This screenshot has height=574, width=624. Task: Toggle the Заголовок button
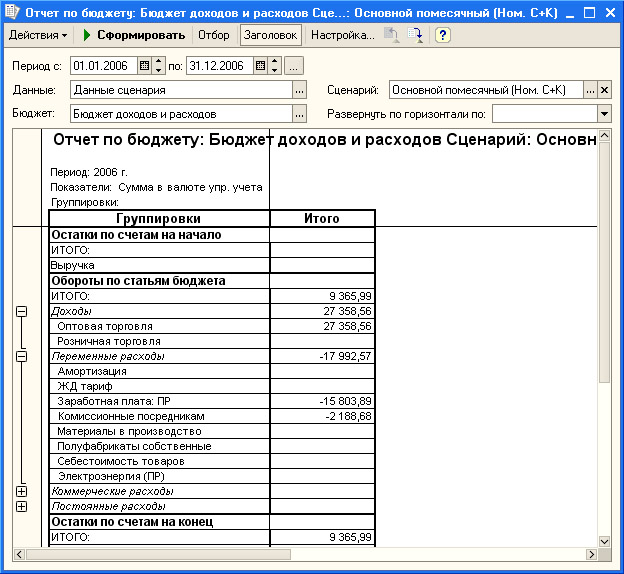[x=271, y=35]
